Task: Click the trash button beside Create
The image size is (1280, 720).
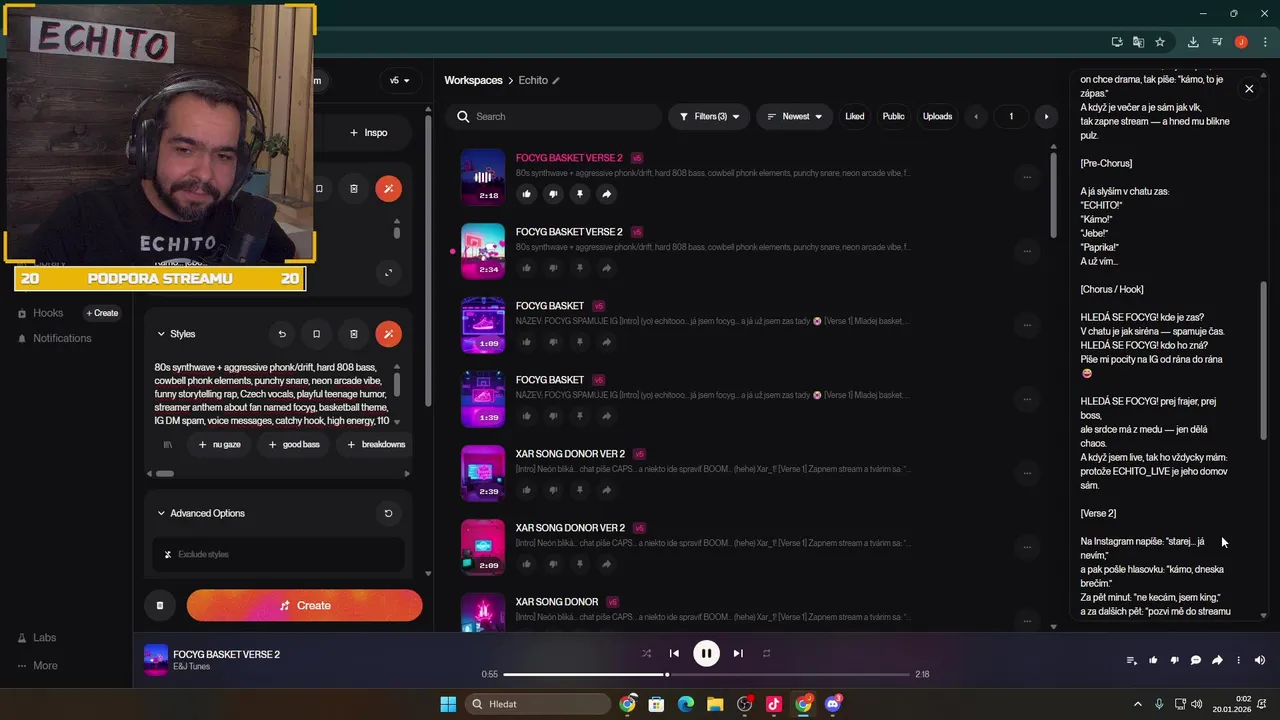Action: (160, 605)
